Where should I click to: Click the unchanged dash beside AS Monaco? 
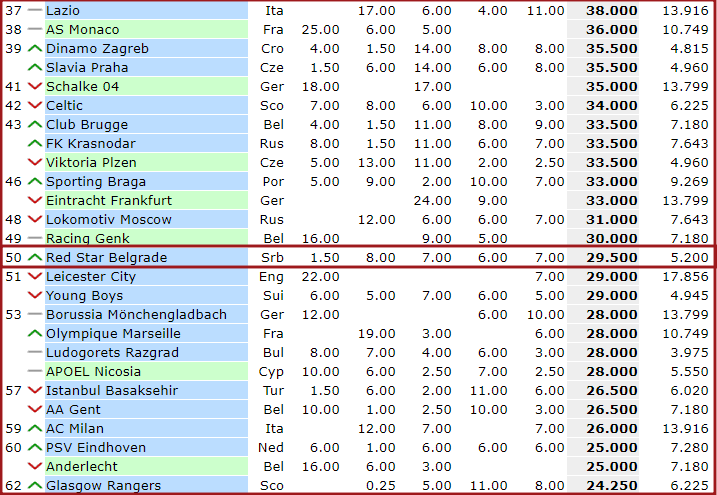(35, 29)
